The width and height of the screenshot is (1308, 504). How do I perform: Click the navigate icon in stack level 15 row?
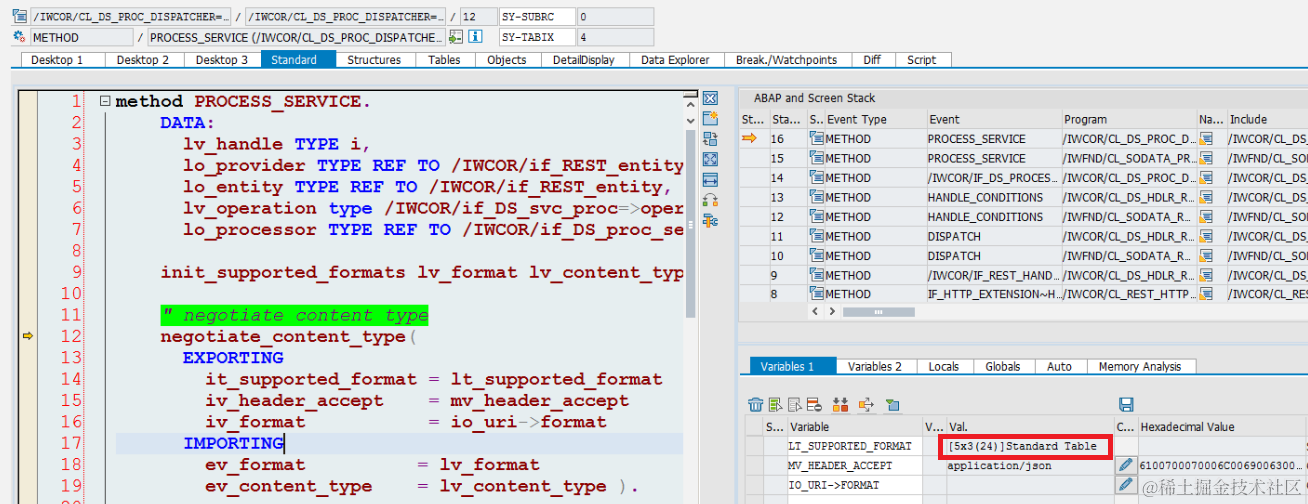[x=1206, y=158]
